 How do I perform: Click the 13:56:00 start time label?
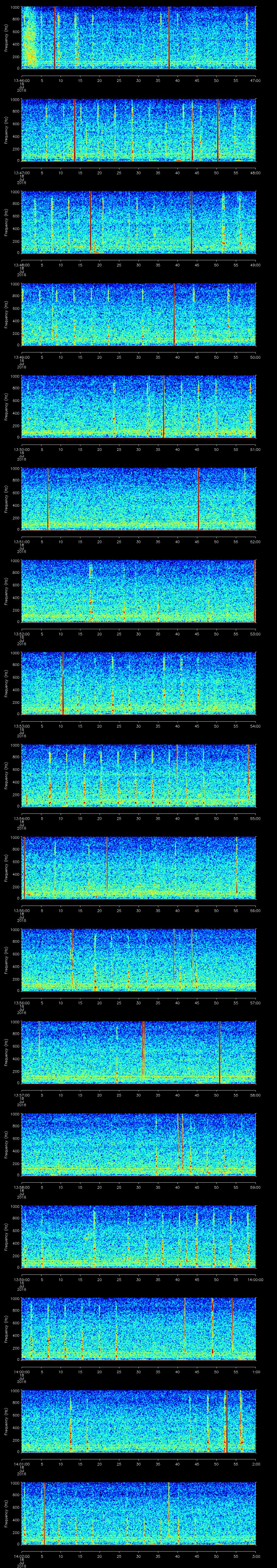coord(22,1003)
